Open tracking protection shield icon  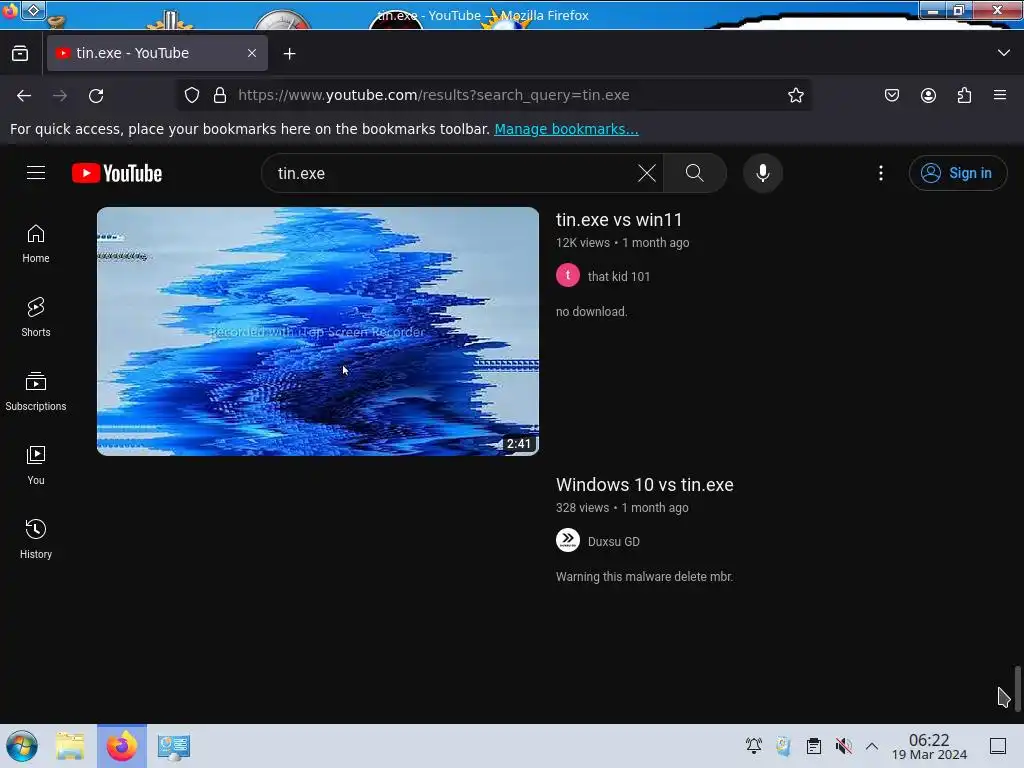coord(192,95)
